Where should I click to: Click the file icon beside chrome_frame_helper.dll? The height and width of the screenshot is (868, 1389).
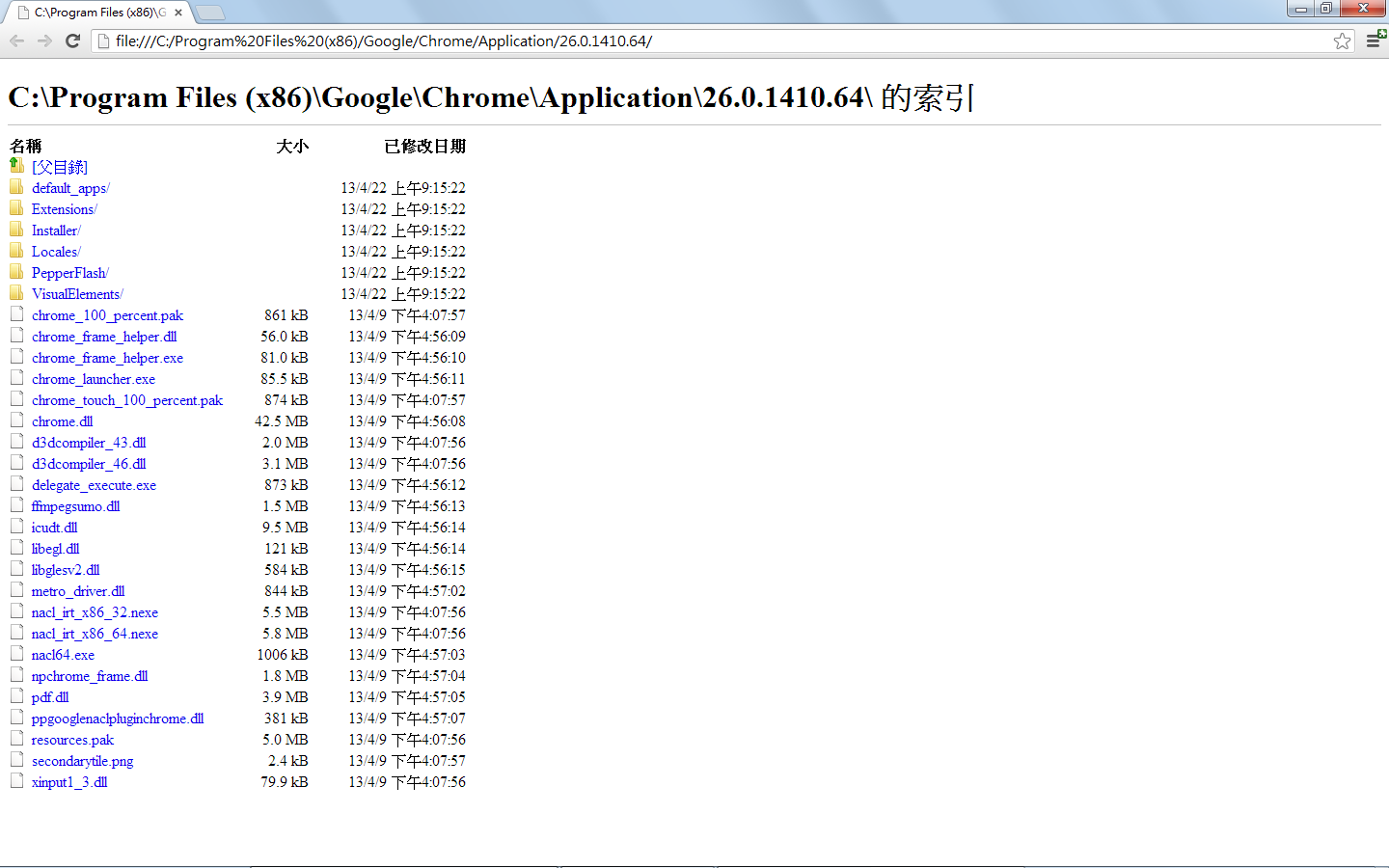click(x=16, y=336)
